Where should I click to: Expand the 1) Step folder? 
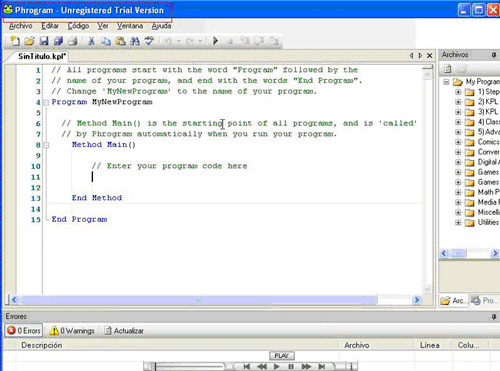458,92
